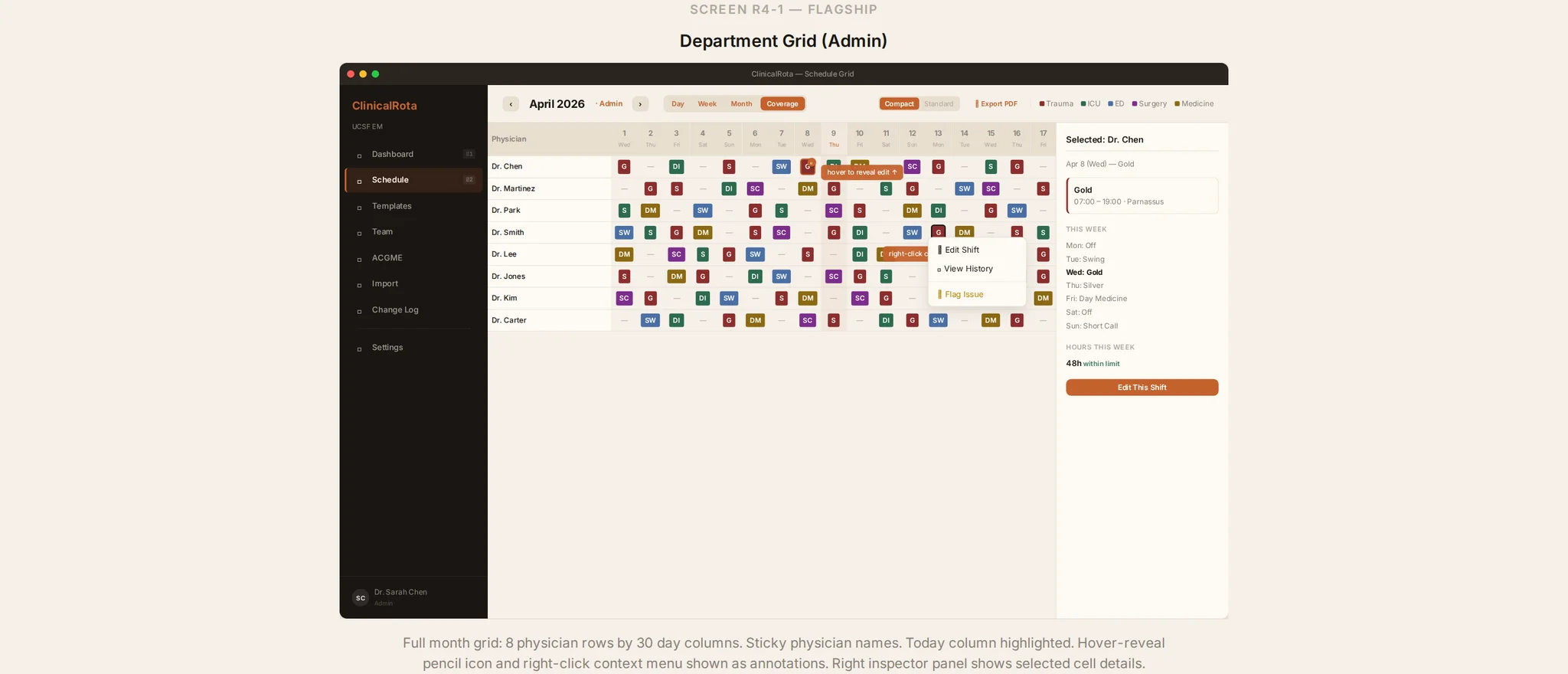Switch to Week view
1568x674 pixels.
(x=707, y=104)
